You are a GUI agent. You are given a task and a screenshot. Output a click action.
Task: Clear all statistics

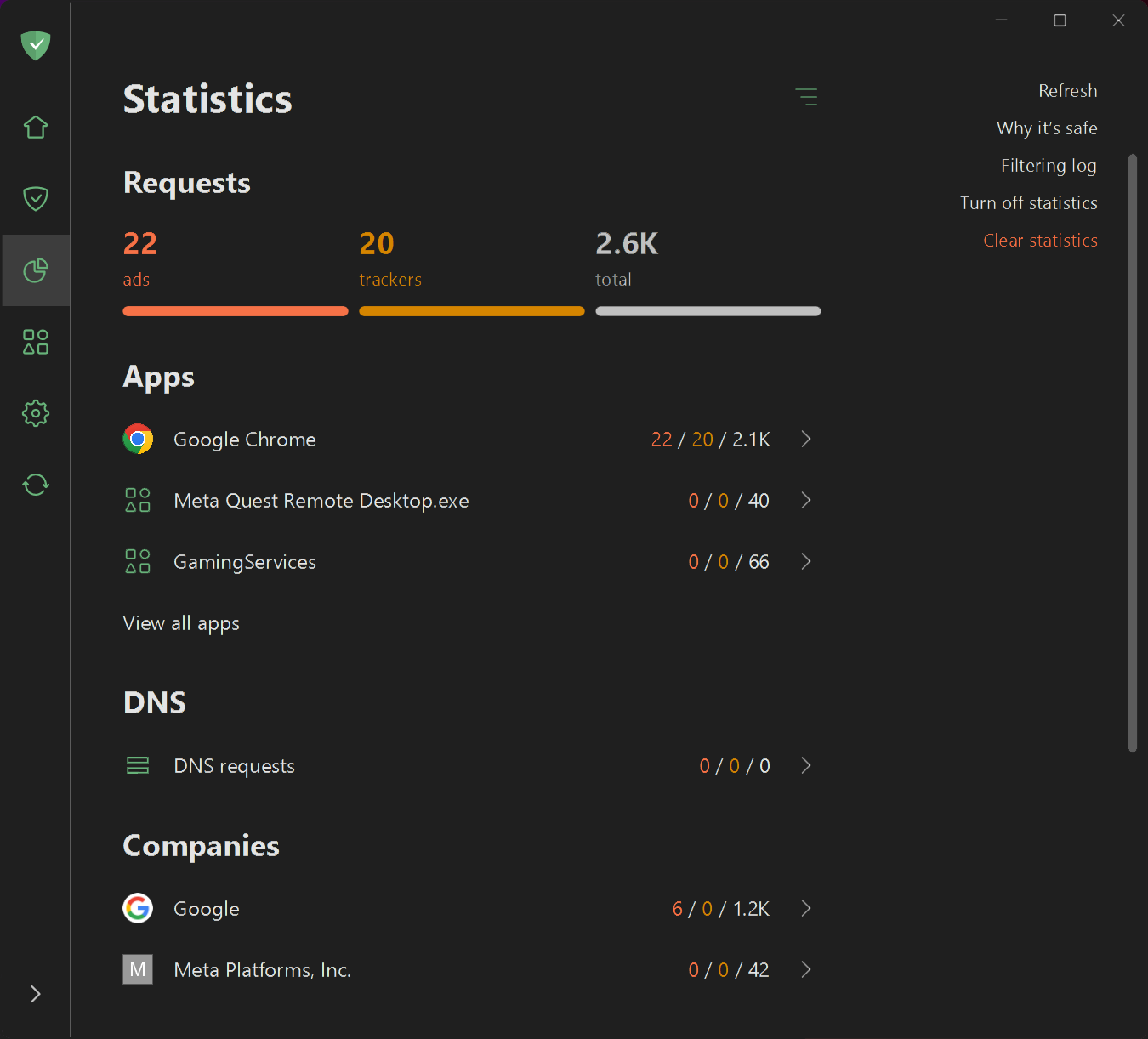tap(1040, 240)
